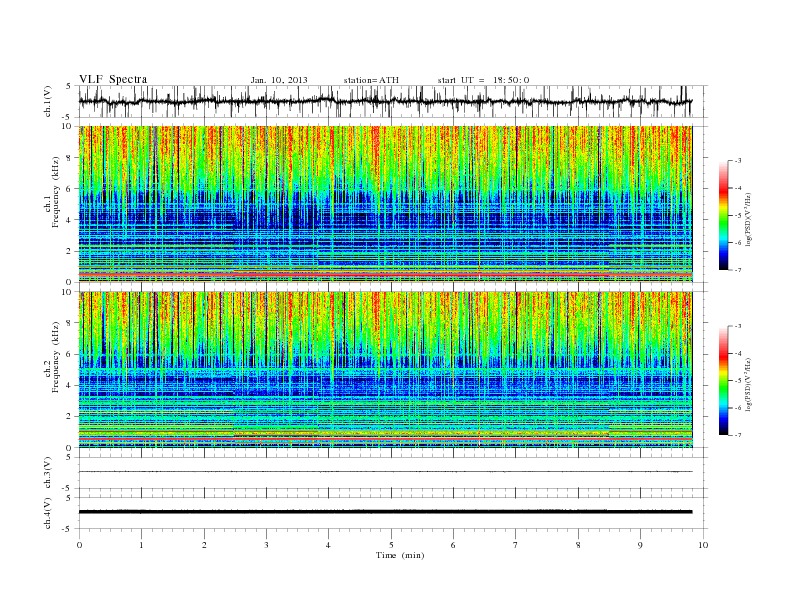Screen dimensions: 792x612
Task: Click the ch.1 spectrogram color bar
Action: tap(723, 216)
